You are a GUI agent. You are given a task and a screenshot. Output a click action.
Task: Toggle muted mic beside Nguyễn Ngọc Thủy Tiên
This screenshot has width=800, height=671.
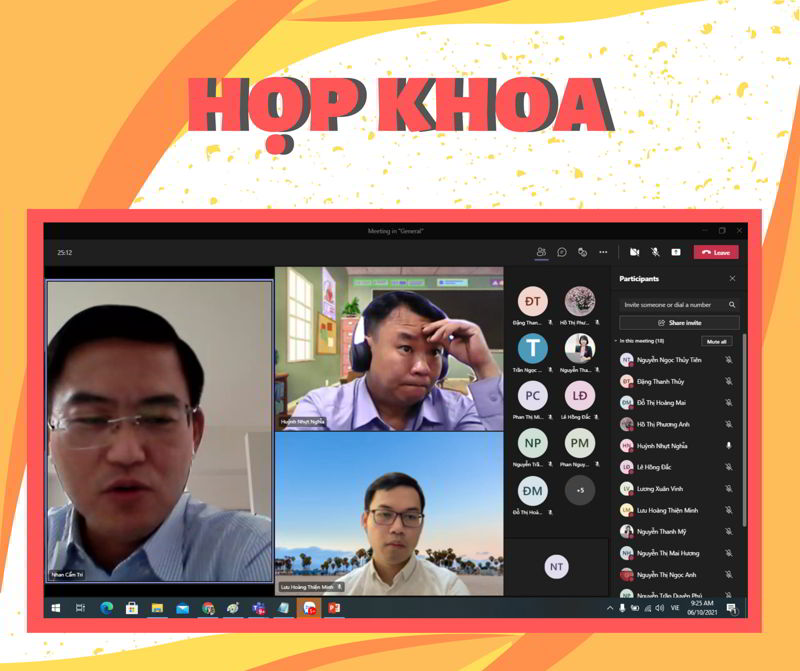click(729, 360)
